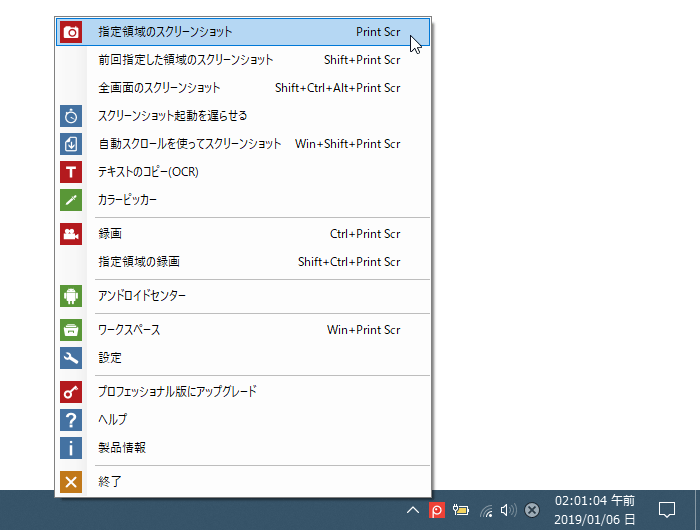The width and height of the screenshot is (700, 530).
Task: Open the taskbar clock showing 02:01:04
Action: pyautogui.click(x=595, y=510)
